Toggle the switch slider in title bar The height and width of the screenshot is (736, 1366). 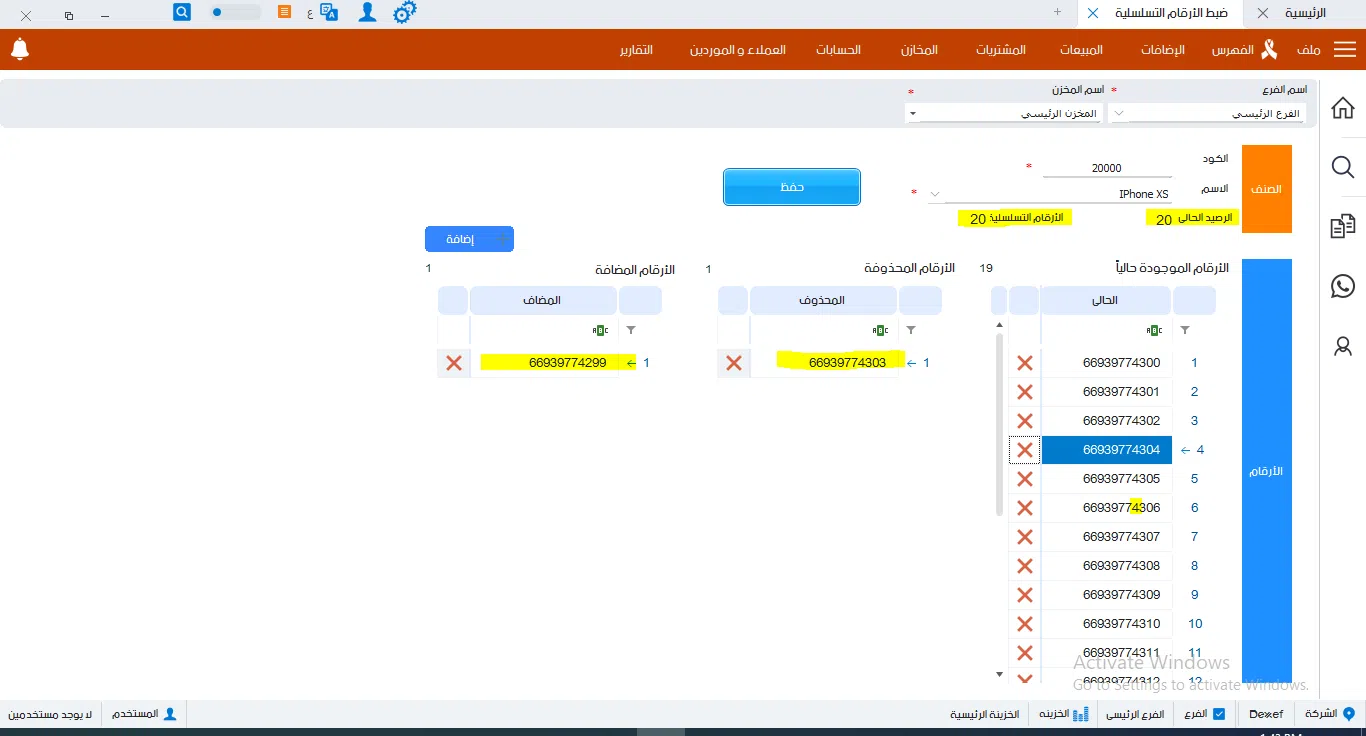(236, 13)
